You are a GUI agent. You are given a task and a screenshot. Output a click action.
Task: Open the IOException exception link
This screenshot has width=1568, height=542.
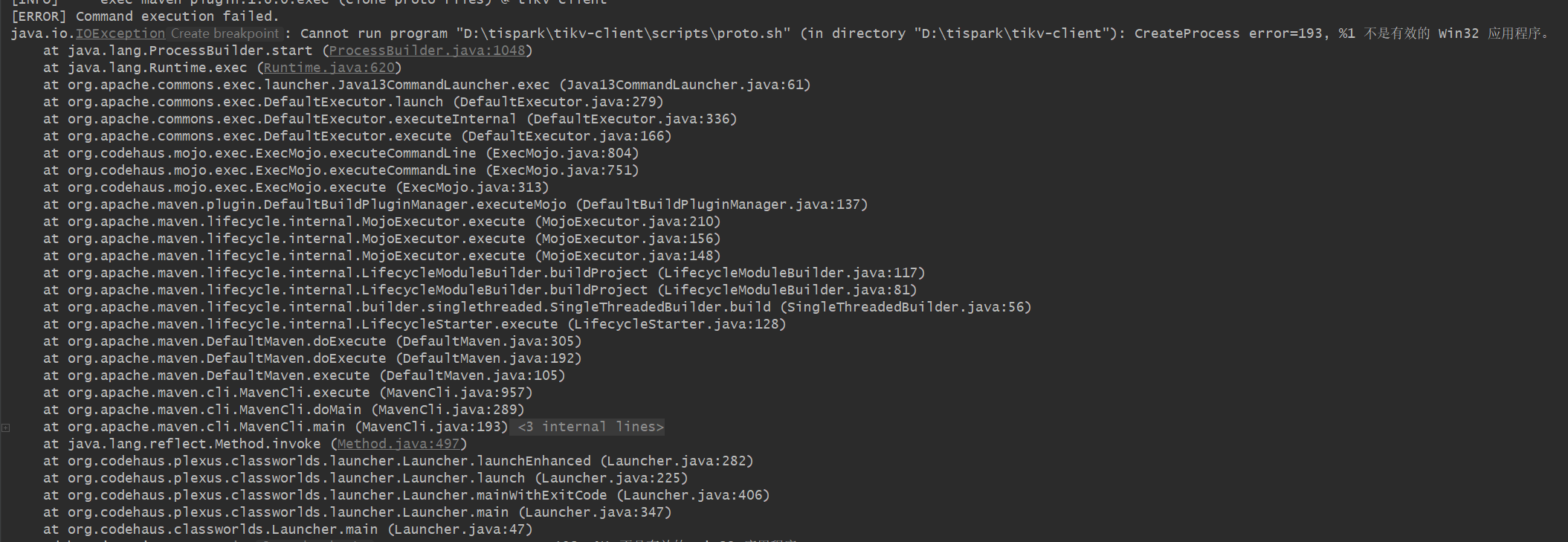[120, 33]
